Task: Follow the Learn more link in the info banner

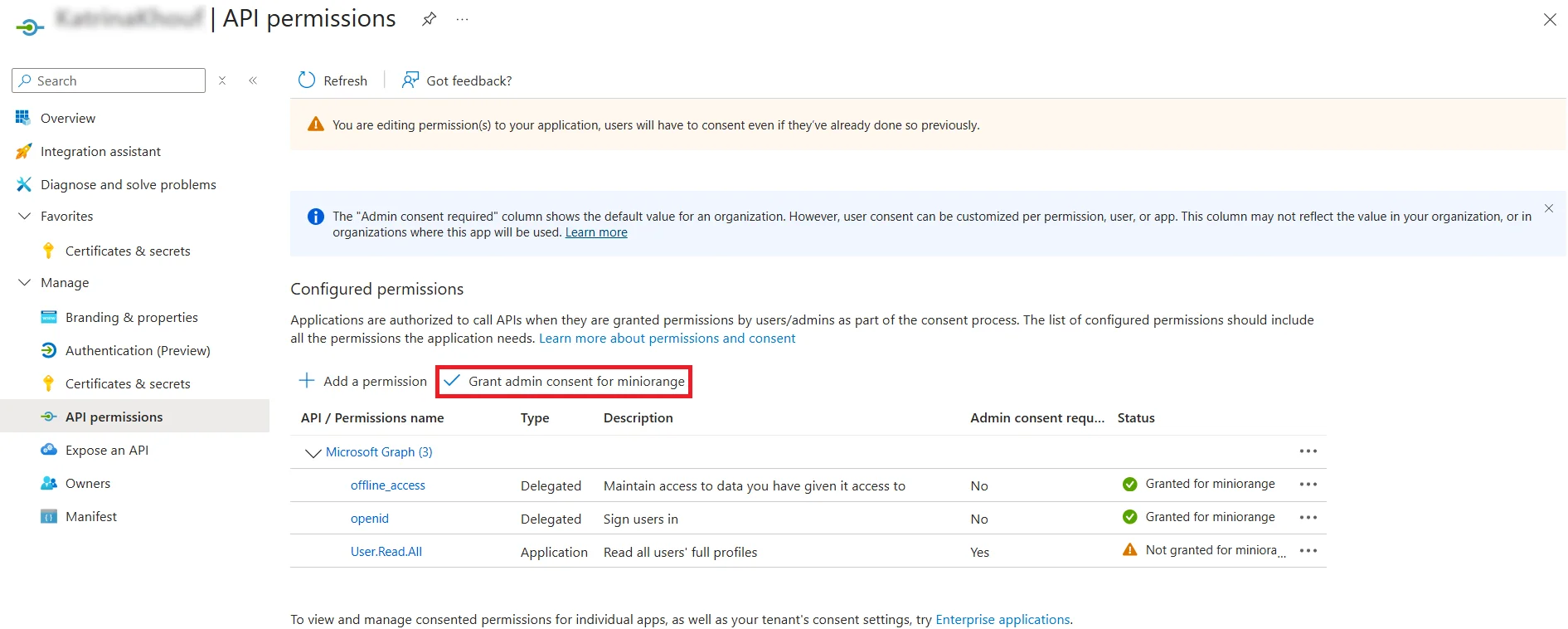Action: point(596,232)
